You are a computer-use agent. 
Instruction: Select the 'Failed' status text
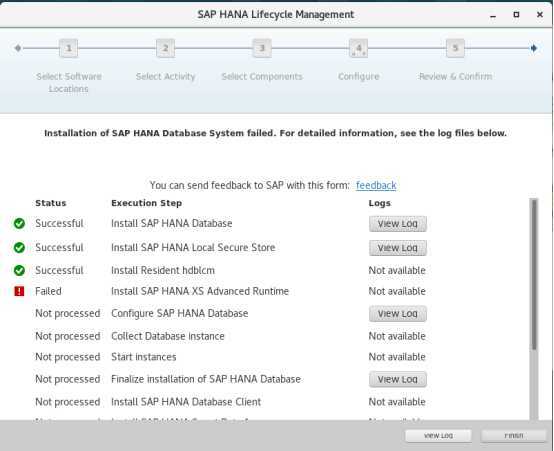point(48,291)
